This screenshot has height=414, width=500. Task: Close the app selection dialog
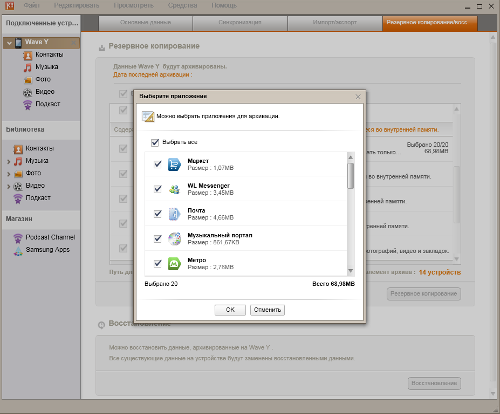pyautogui.click(x=358, y=97)
